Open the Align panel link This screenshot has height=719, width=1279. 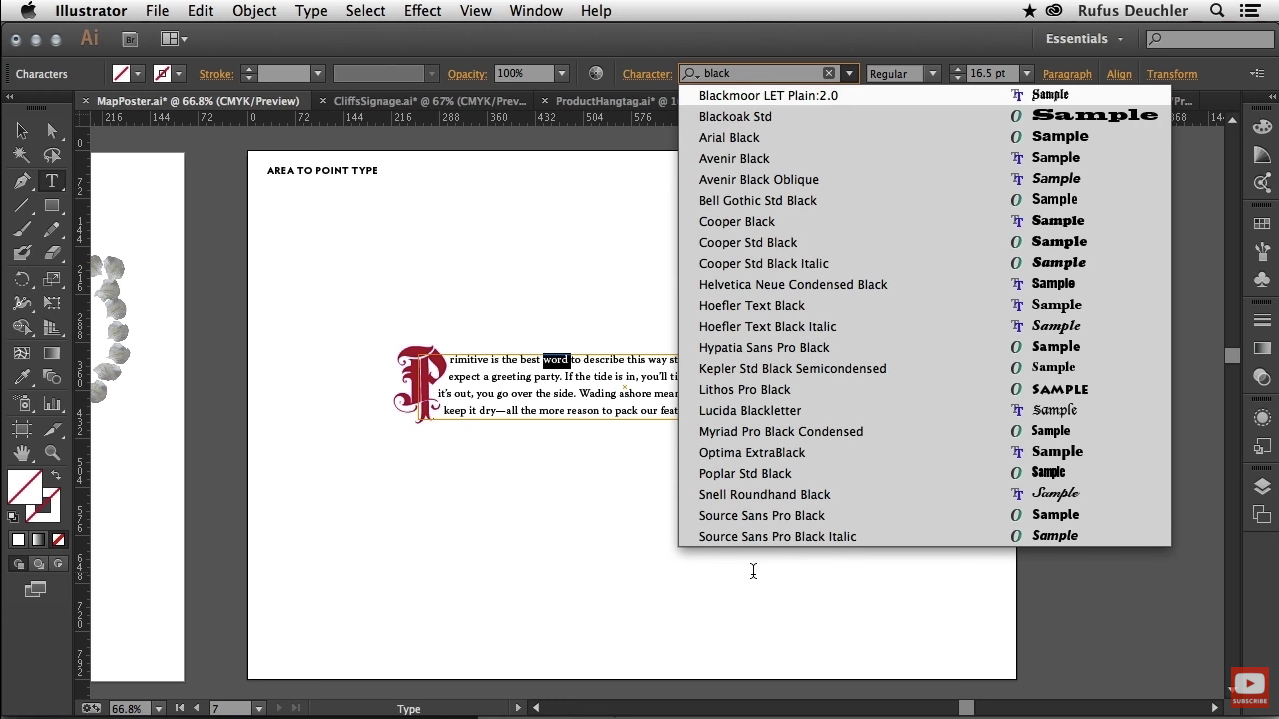[x=1119, y=74]
